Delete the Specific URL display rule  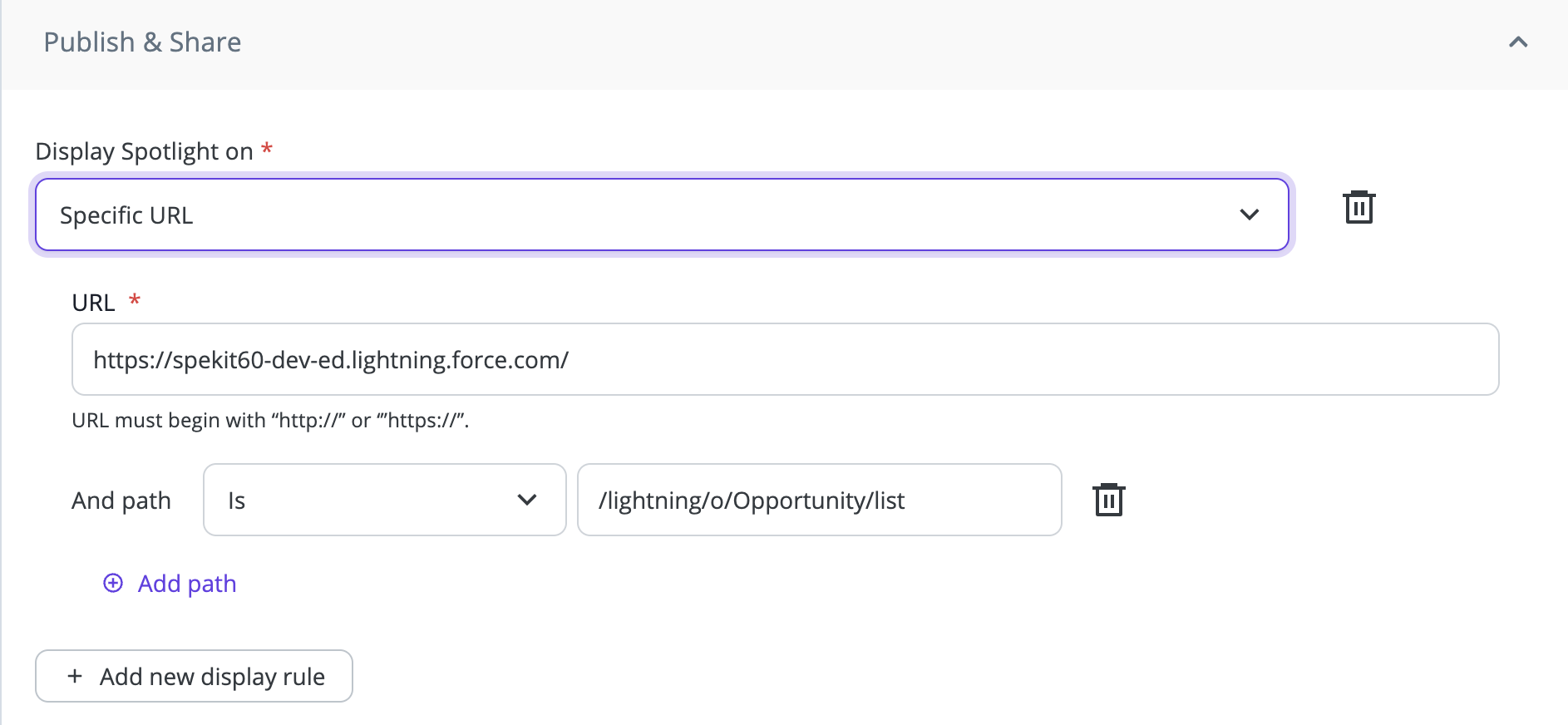click(1358, 207)
